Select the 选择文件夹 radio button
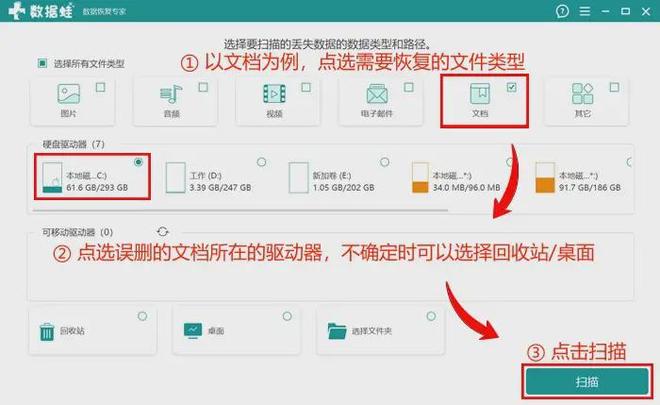660x405 pixels. (431, 316)
